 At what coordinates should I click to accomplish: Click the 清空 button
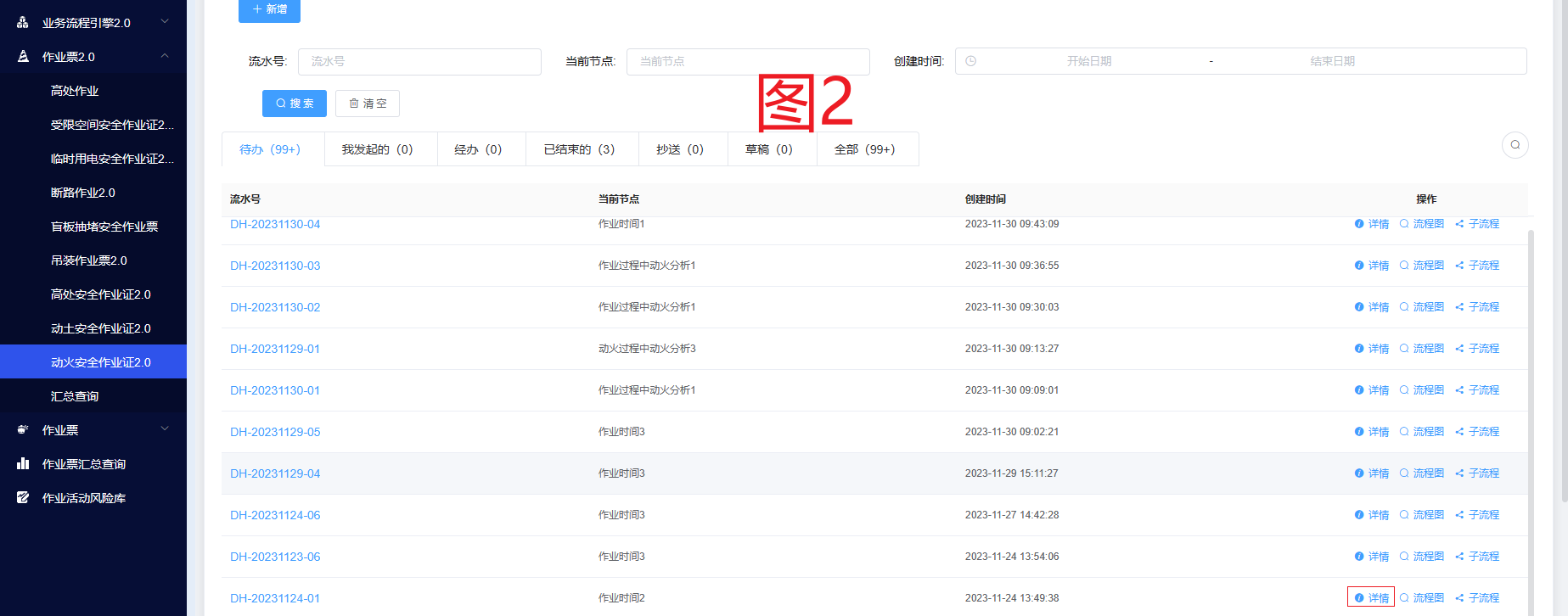(368, 104)
